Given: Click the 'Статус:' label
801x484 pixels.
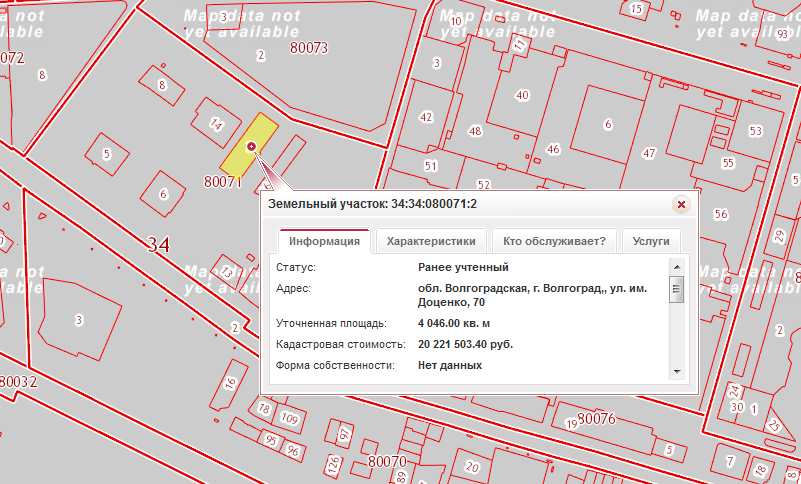Looking at the screenshot, I should [x=296, y=267].
